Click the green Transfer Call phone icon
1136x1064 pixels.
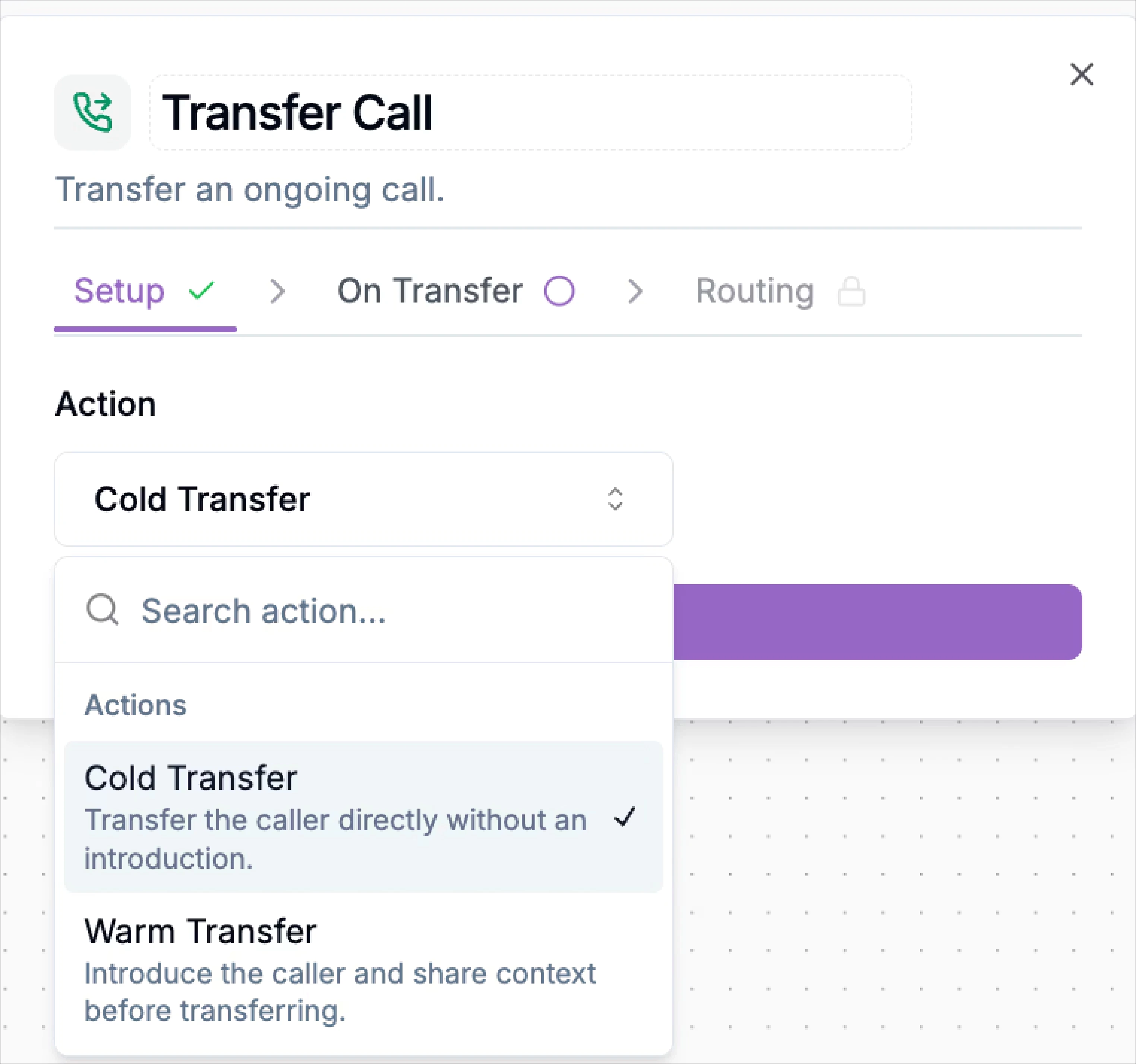pyautogui.click(x=93, y=113)
